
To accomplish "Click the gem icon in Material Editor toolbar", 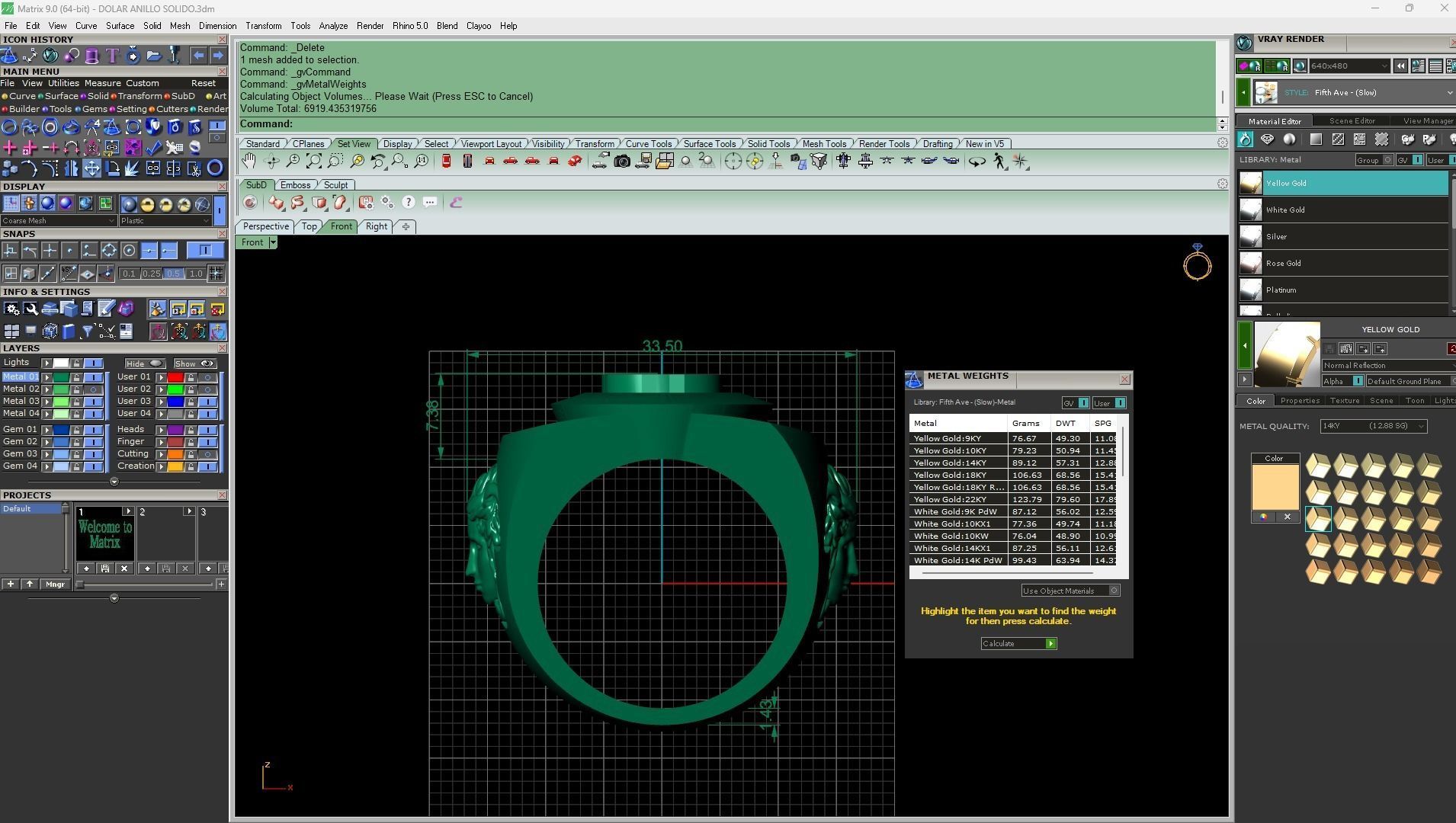I will 1267,139.
